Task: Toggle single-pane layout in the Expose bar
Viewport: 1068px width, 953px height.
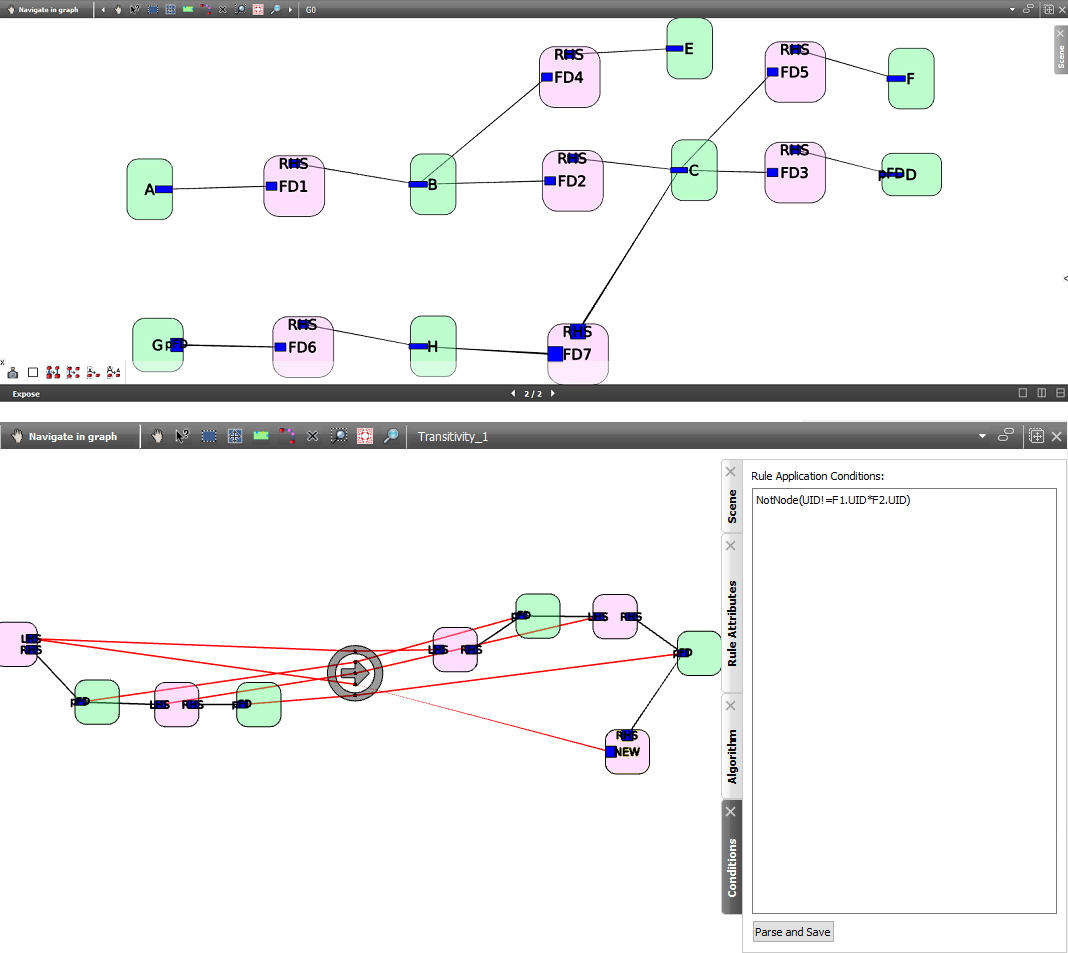Action: click(1022, 393)
